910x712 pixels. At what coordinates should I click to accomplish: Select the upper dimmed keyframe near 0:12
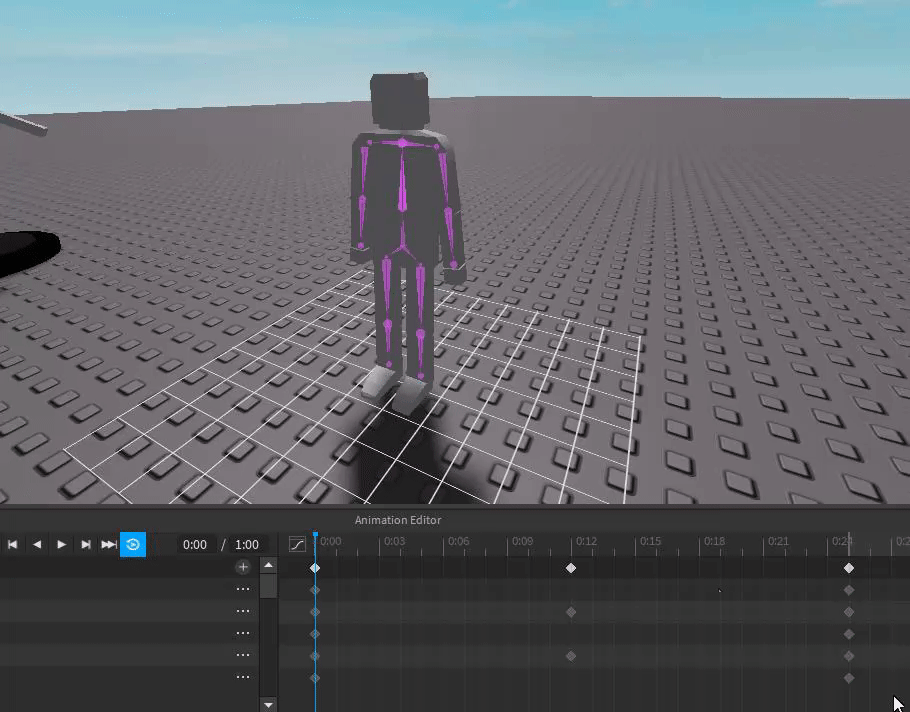tap(571, 612)
